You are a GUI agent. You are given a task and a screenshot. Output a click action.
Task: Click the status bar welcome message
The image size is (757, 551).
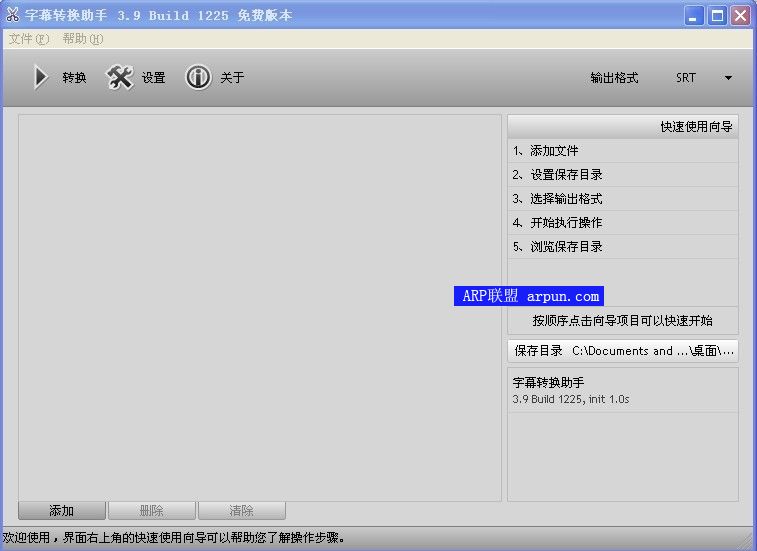[174, 537]
